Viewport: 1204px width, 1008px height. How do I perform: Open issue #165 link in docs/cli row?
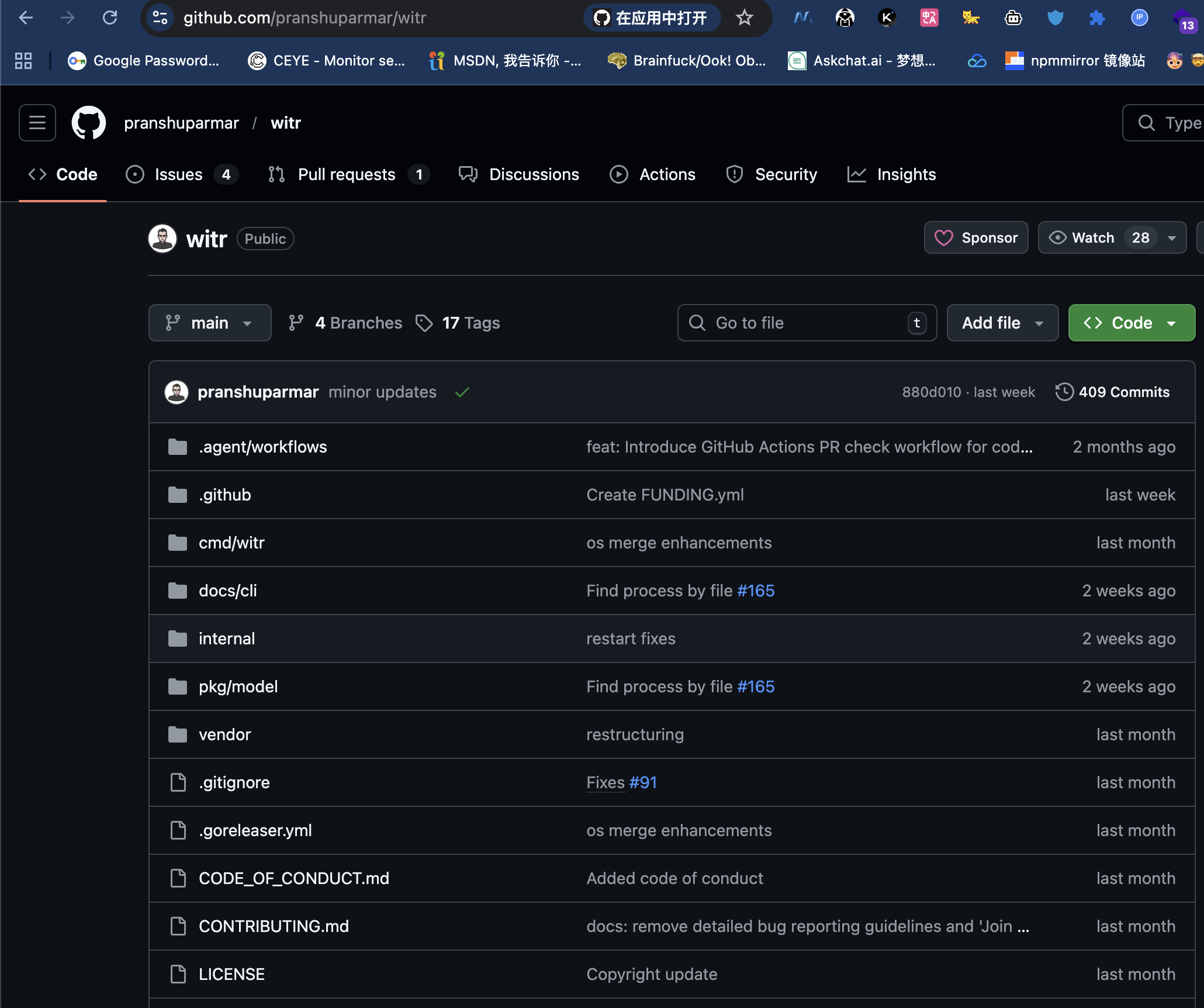tap(756, 591)
